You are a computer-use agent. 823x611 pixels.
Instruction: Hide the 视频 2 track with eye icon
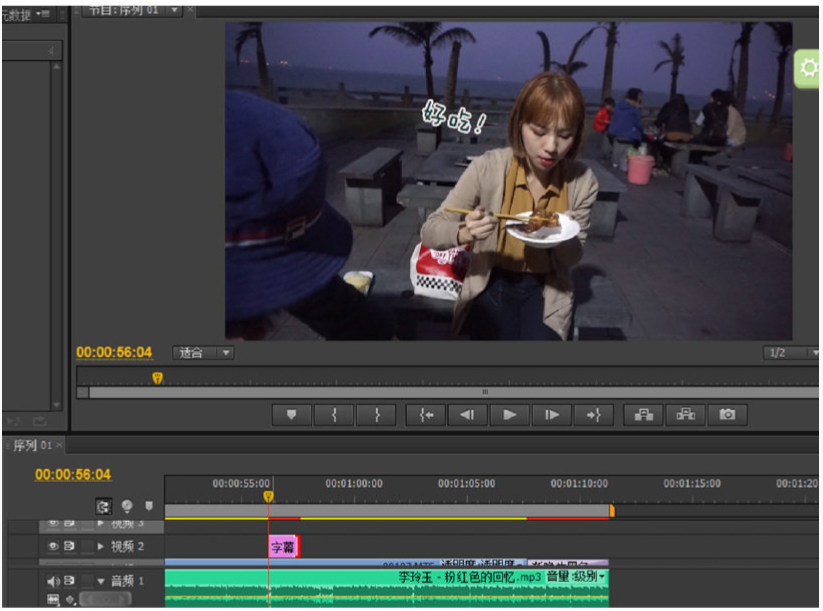pyautogui.click(x=53, y=547)
